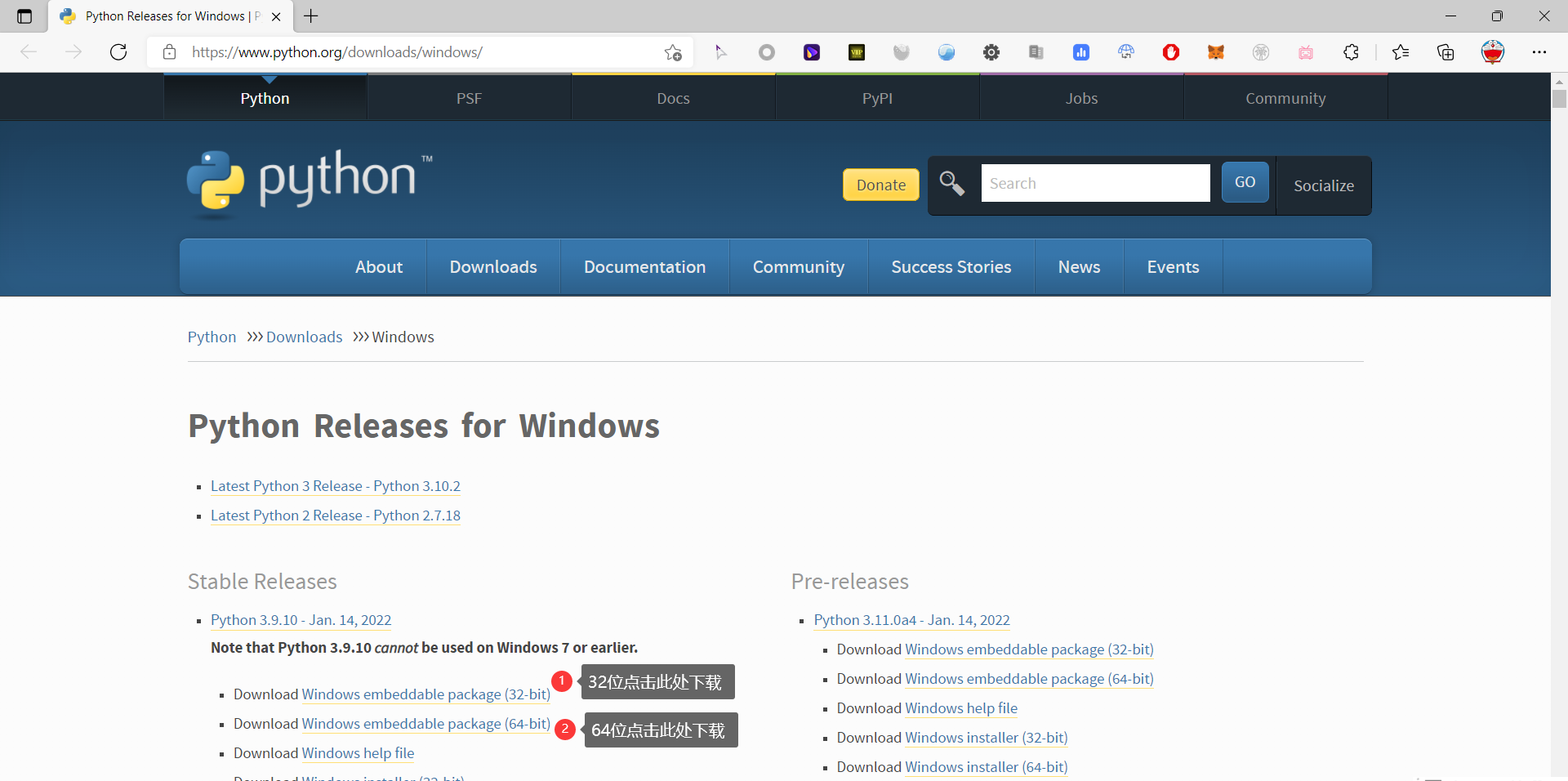Open the Success Stories navigation menu
This screenshot has width=1568, height=781.
[x=951, y=267]
